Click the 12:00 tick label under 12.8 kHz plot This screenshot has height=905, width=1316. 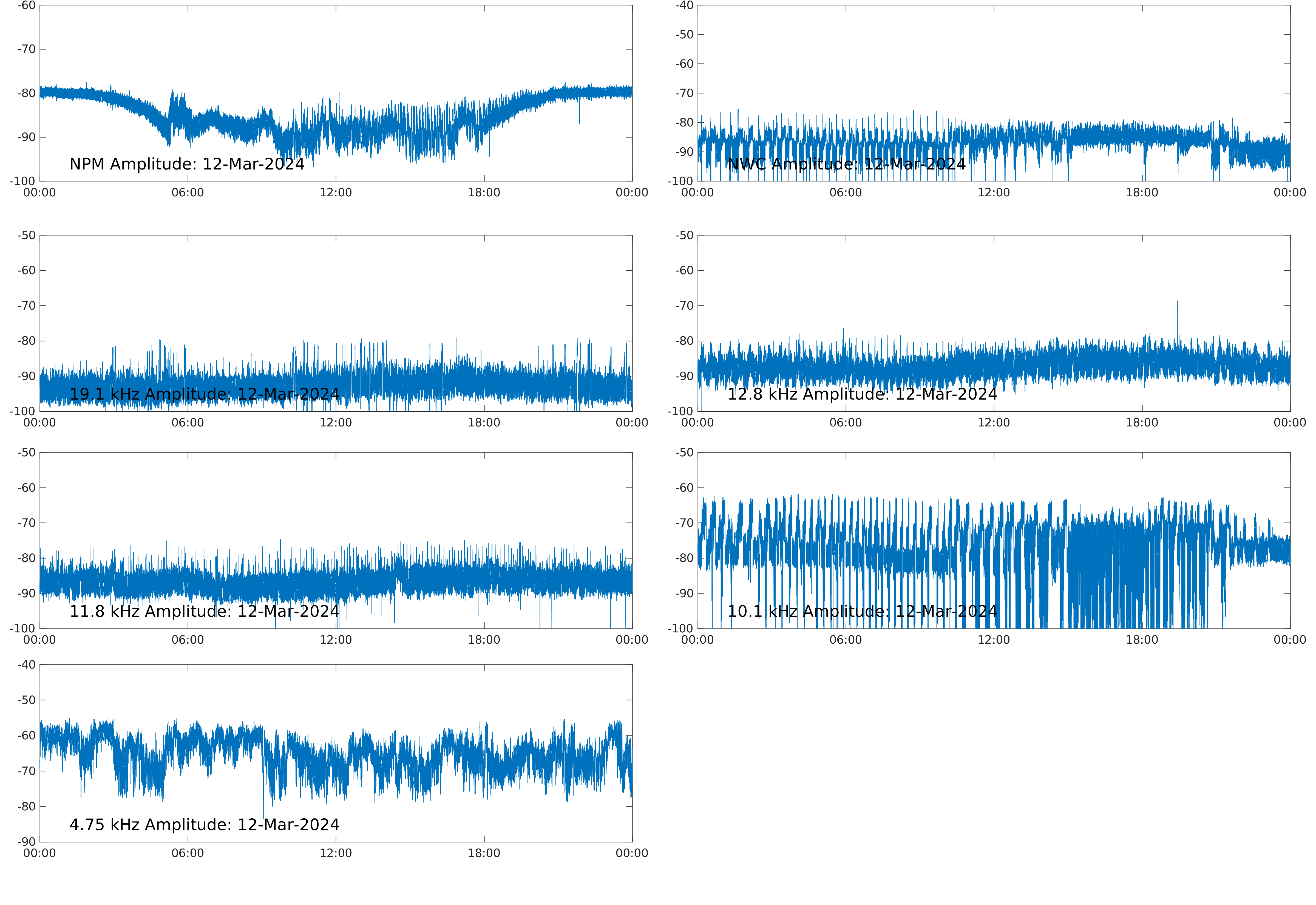(x=994, y=423)
